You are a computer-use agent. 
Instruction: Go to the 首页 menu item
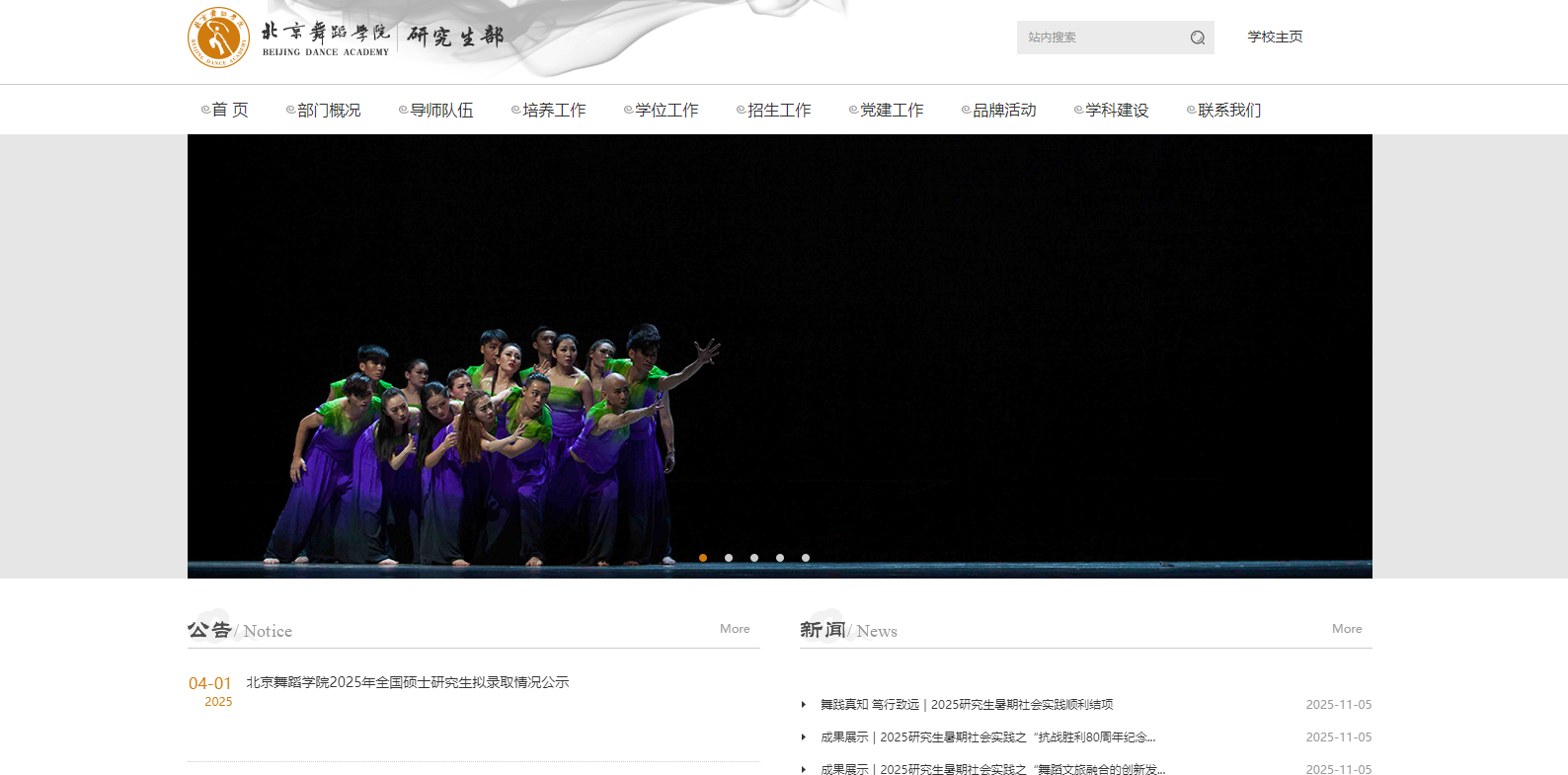tap(229, 110)
